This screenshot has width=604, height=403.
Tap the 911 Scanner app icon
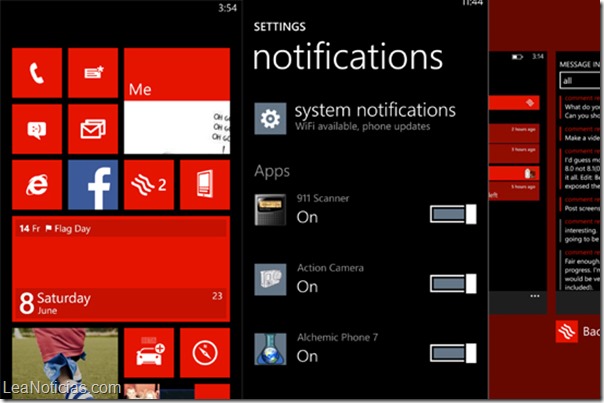270,210
